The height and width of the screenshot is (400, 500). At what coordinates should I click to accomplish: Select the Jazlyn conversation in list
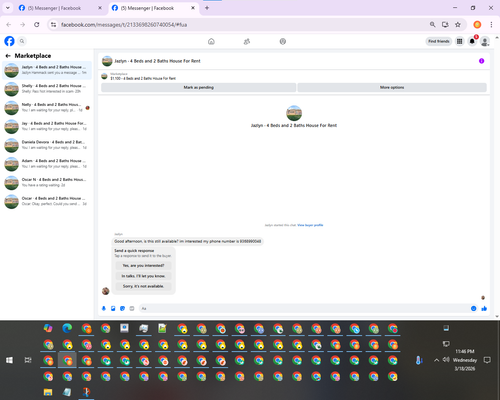tap(47, 70)
